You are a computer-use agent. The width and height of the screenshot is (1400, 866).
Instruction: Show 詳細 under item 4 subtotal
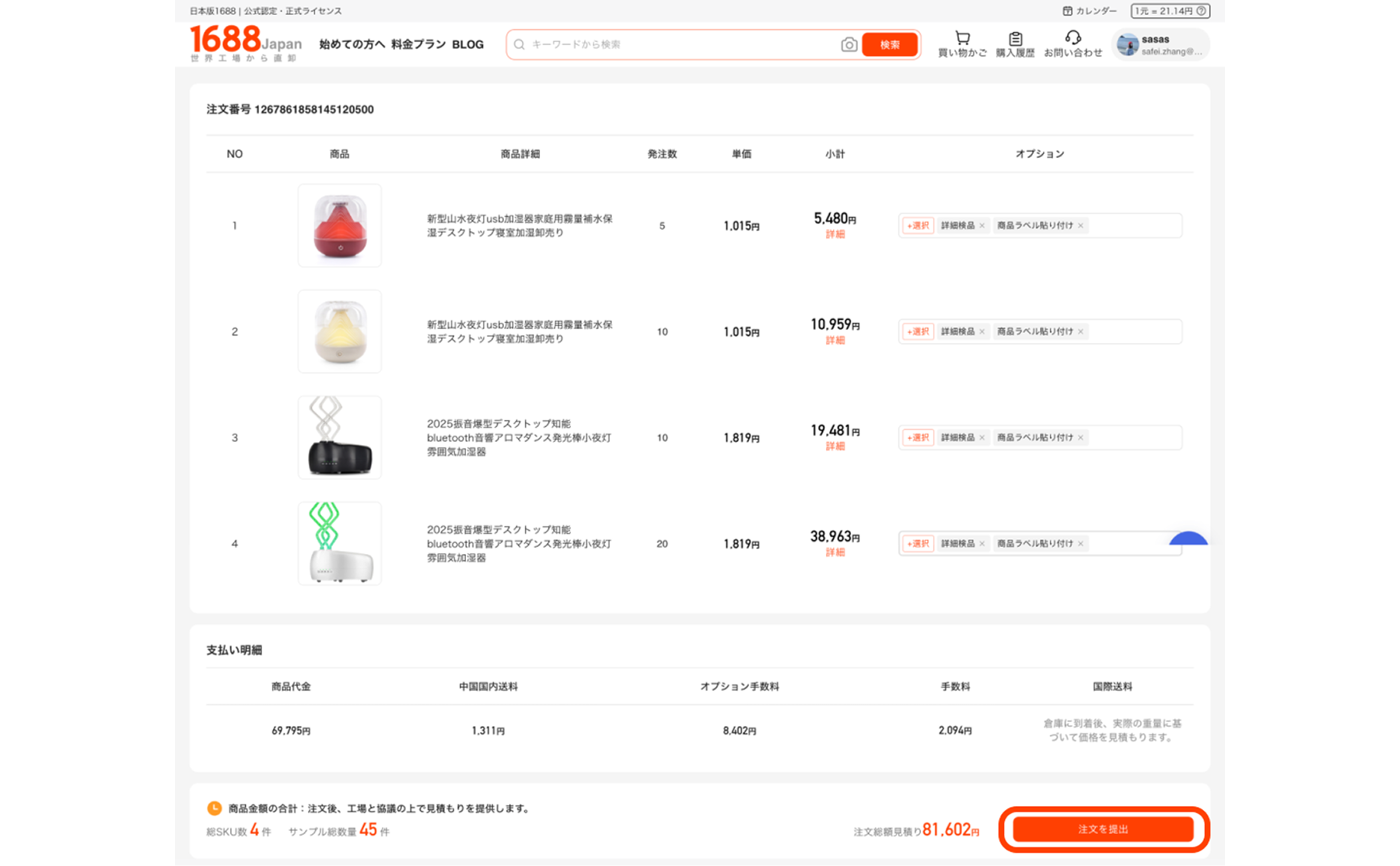point(835,552)
